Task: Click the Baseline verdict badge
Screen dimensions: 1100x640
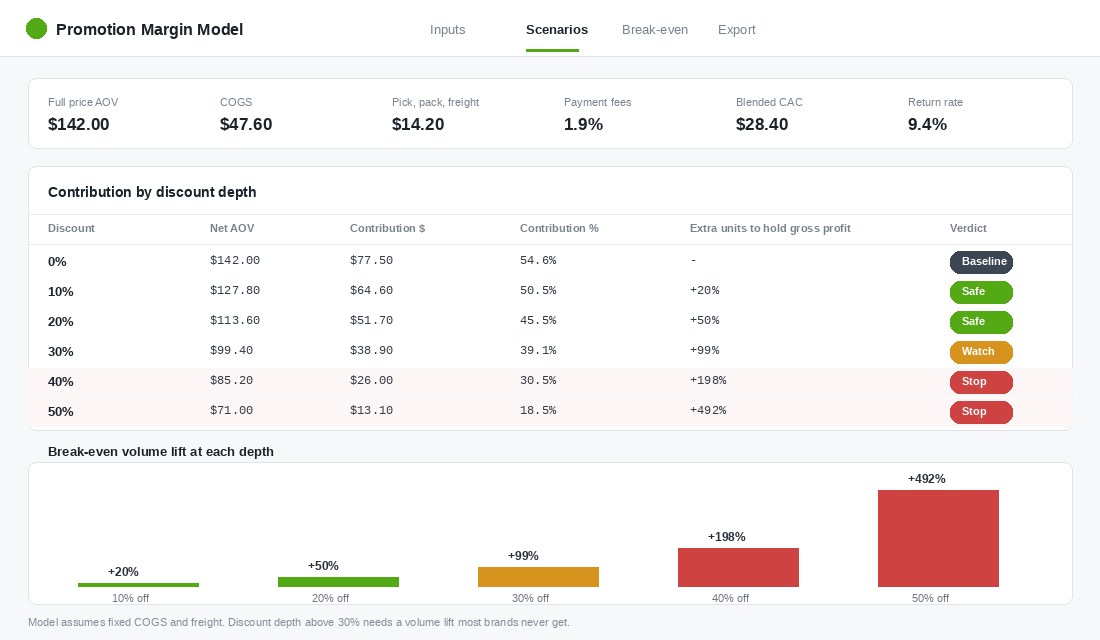Action: click(981, 262)
